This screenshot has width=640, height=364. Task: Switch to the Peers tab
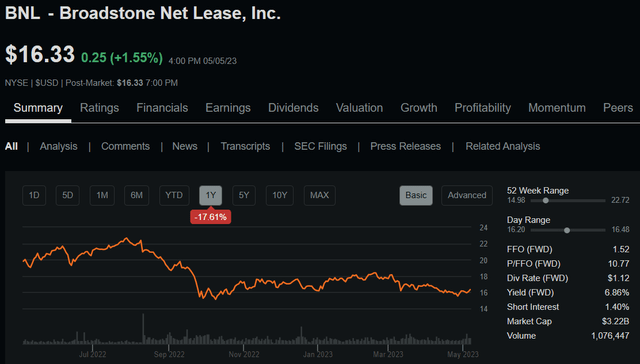pos(618,108)
